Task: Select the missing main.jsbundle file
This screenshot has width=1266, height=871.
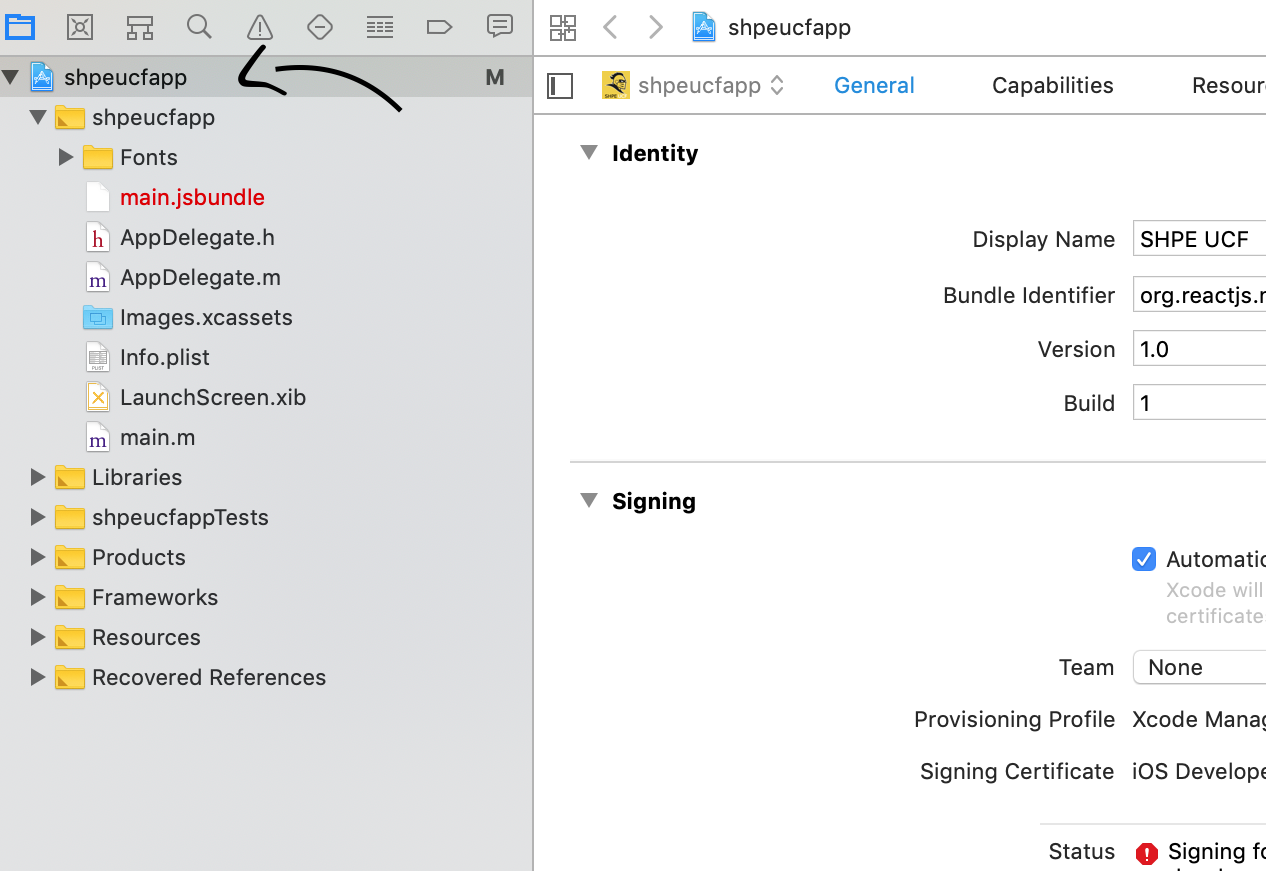Action: point(192,197)
